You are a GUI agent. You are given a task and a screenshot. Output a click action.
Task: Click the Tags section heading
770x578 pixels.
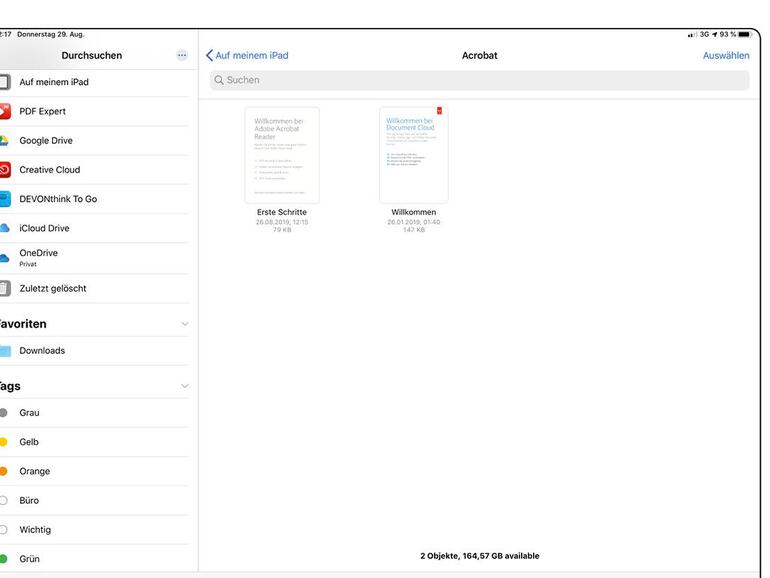pos(10,386)
